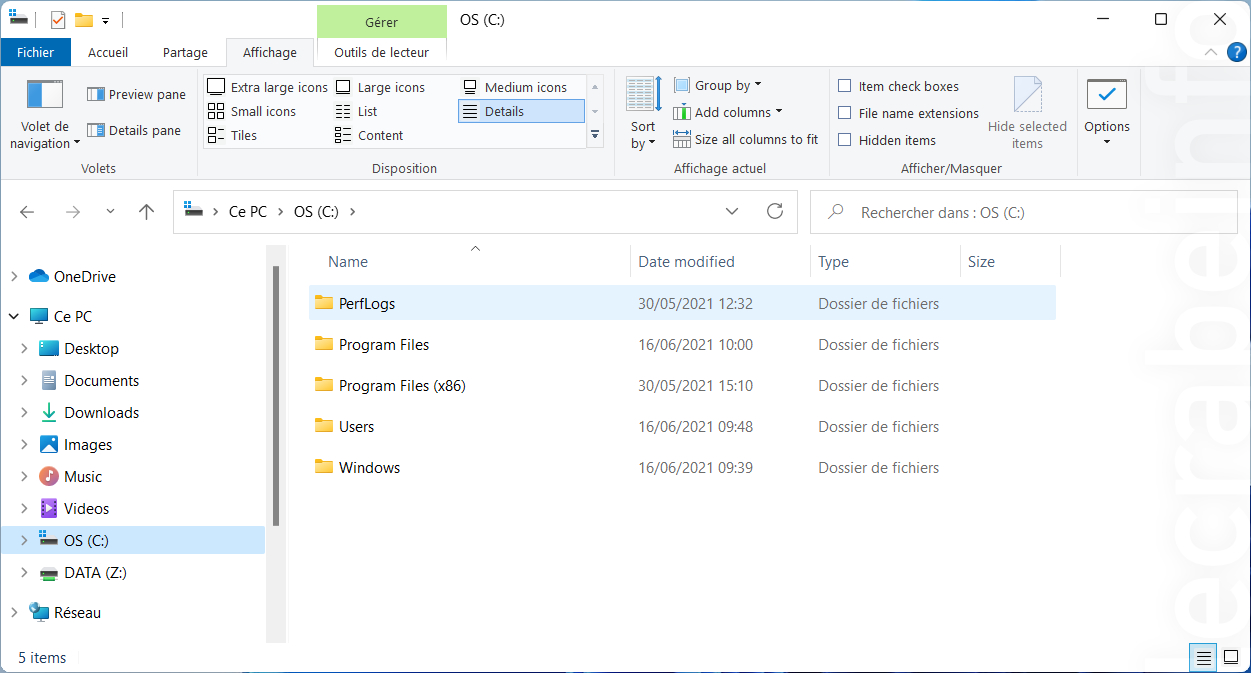
Task: Switch to Medium icons layout
Action: click(514, 87)
